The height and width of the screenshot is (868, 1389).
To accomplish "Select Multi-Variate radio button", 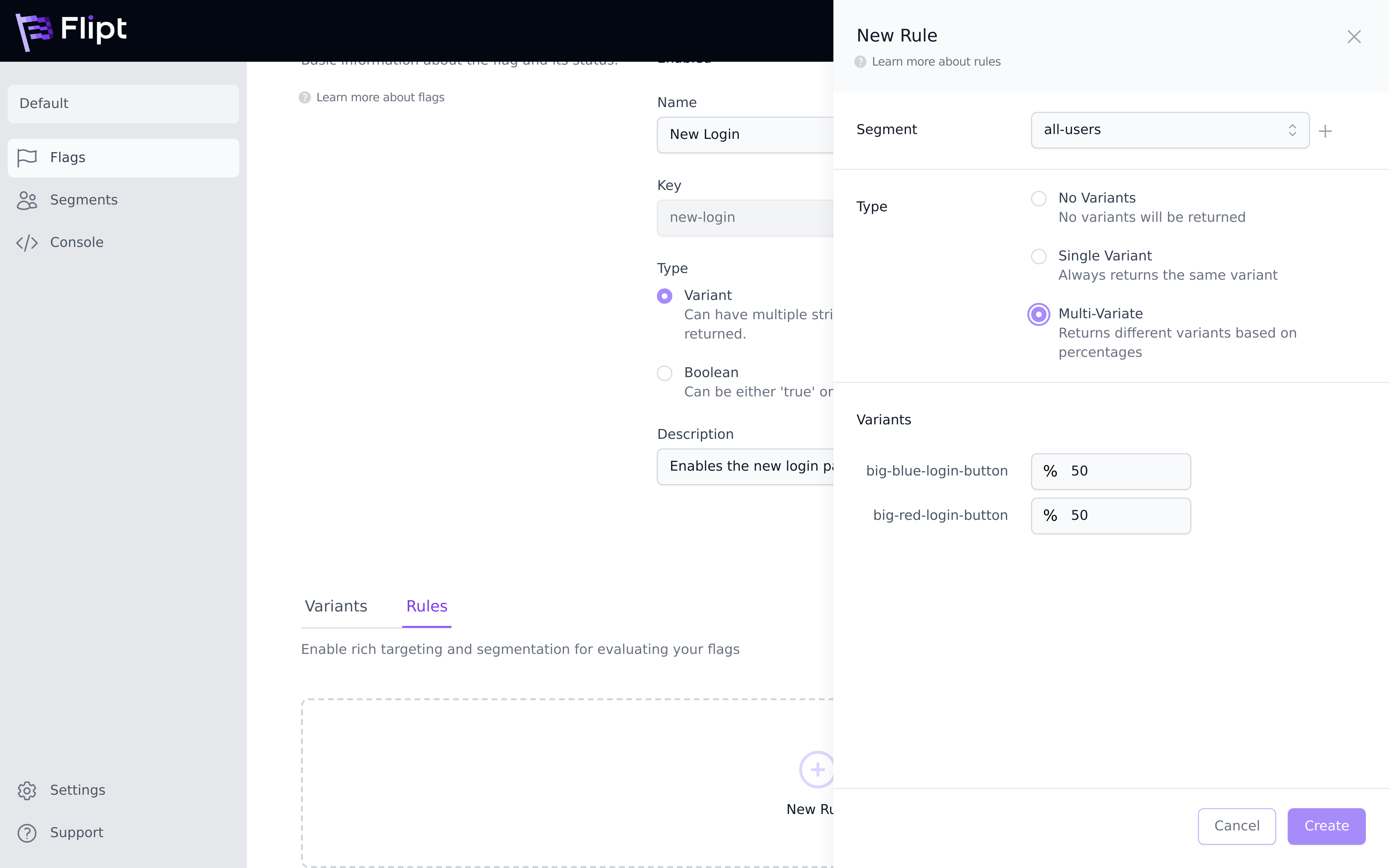I will click(1038, 313).
